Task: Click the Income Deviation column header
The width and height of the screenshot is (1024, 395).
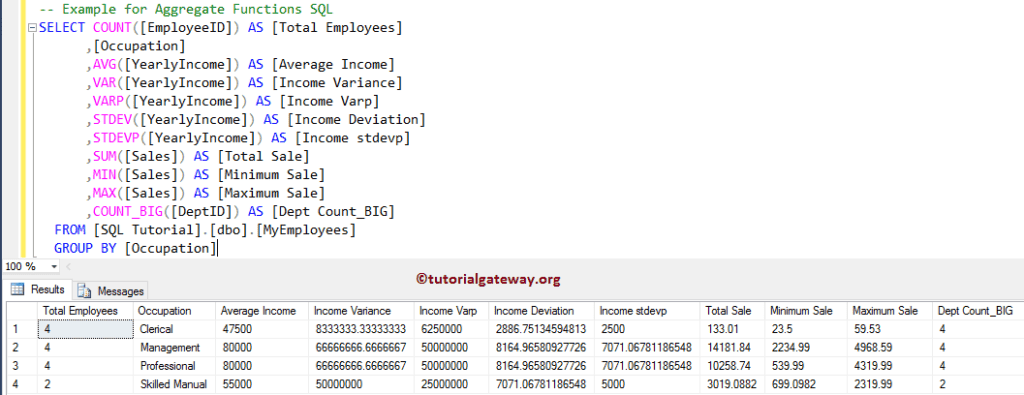Action: 541,311
